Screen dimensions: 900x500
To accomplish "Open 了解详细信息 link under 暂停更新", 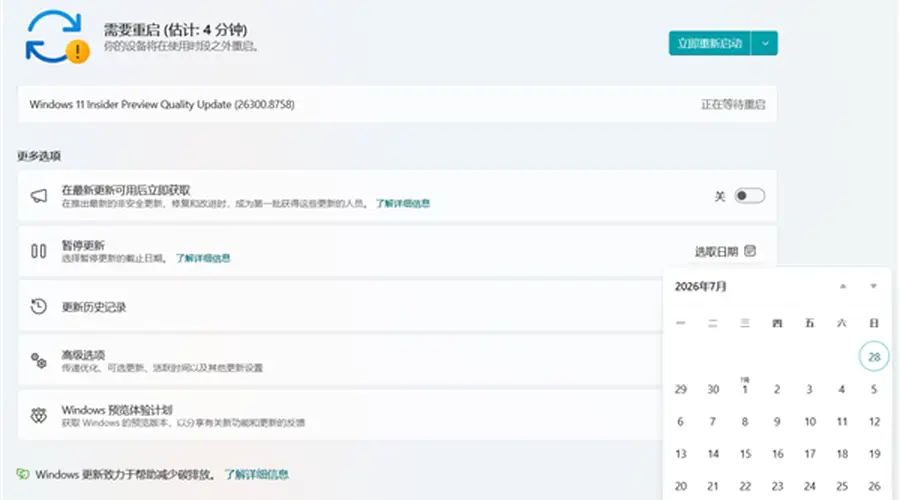I will pos(203,258).
